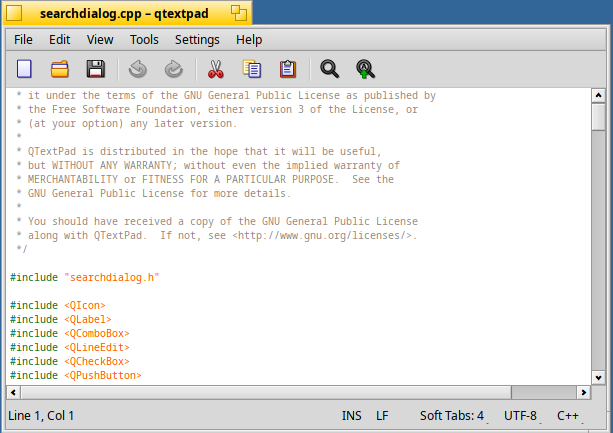
Task: Click the Find Next magnifier with green arrow
Action: (365, 69)
